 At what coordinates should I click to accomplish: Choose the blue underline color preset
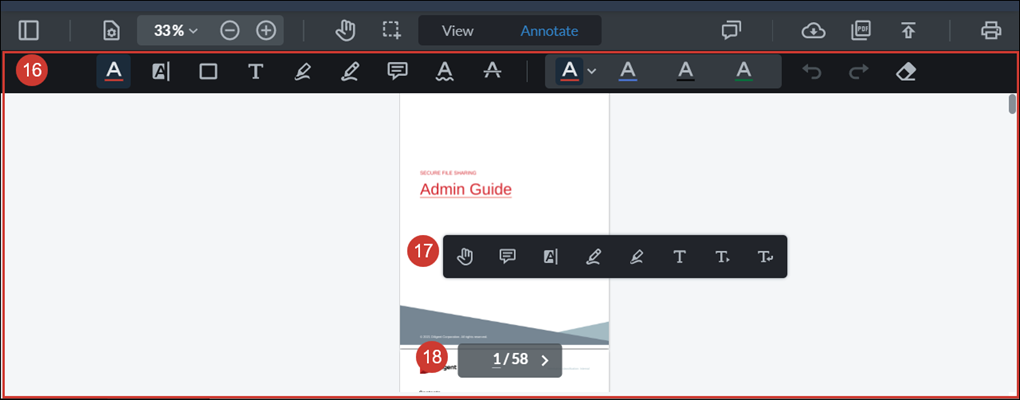coord(627,71)
